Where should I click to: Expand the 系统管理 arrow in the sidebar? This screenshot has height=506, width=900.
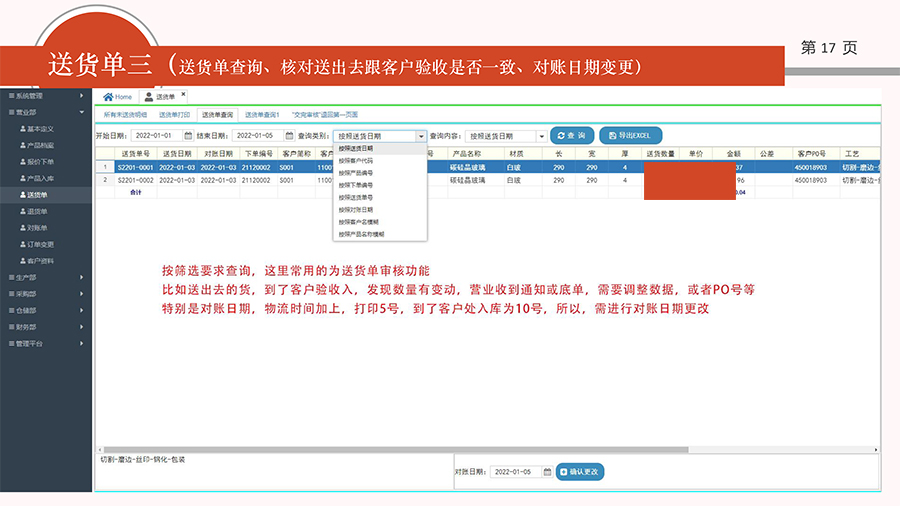[x=82, y=96]
